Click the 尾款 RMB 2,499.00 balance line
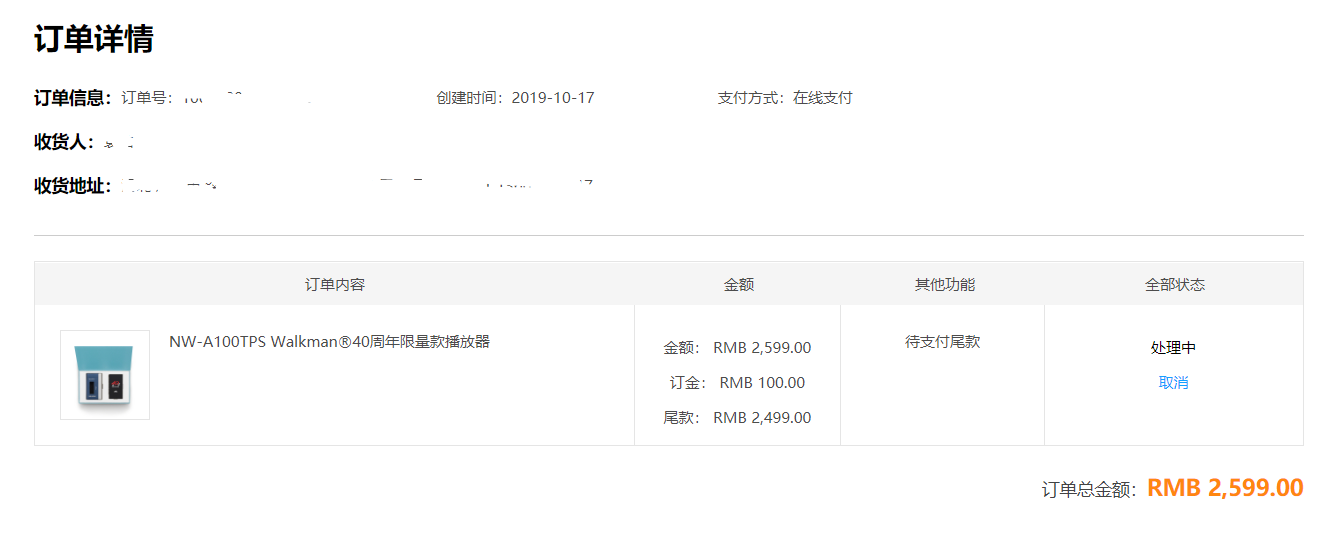This screenshot has height=537, width=1342. click(x=737, y=418)
